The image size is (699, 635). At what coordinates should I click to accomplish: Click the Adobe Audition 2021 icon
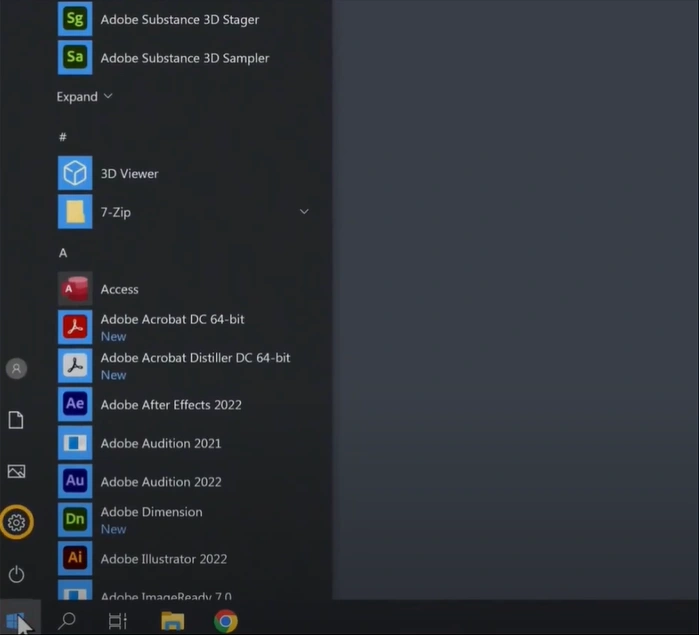pyautogui.click(x=75, y=443)
